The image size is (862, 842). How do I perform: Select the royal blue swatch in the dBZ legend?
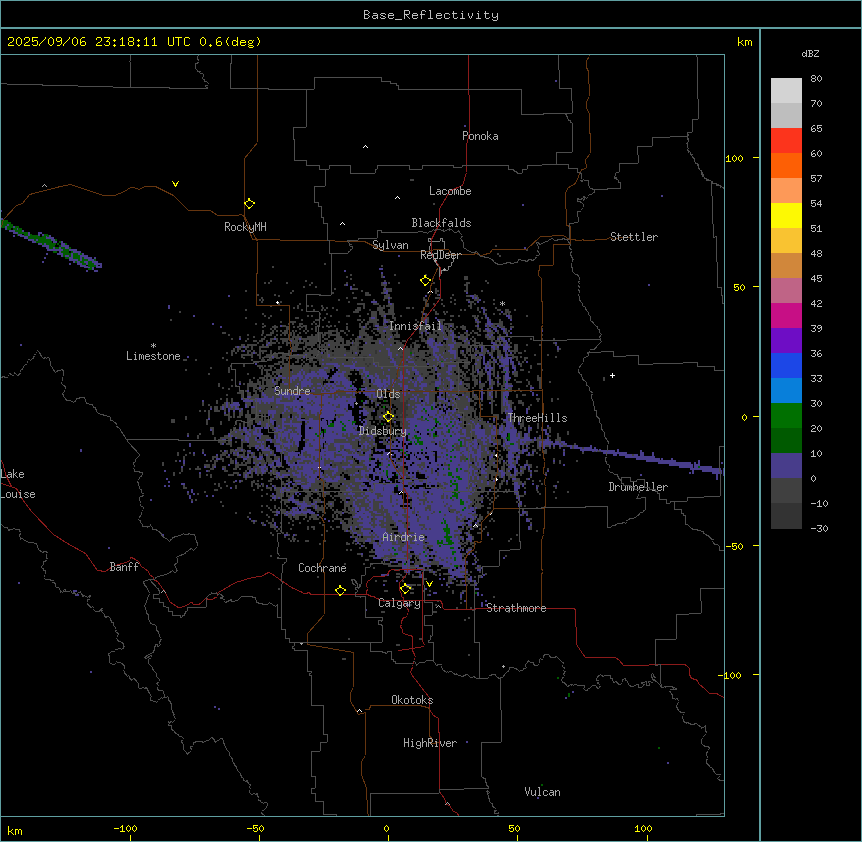[786, 365]
